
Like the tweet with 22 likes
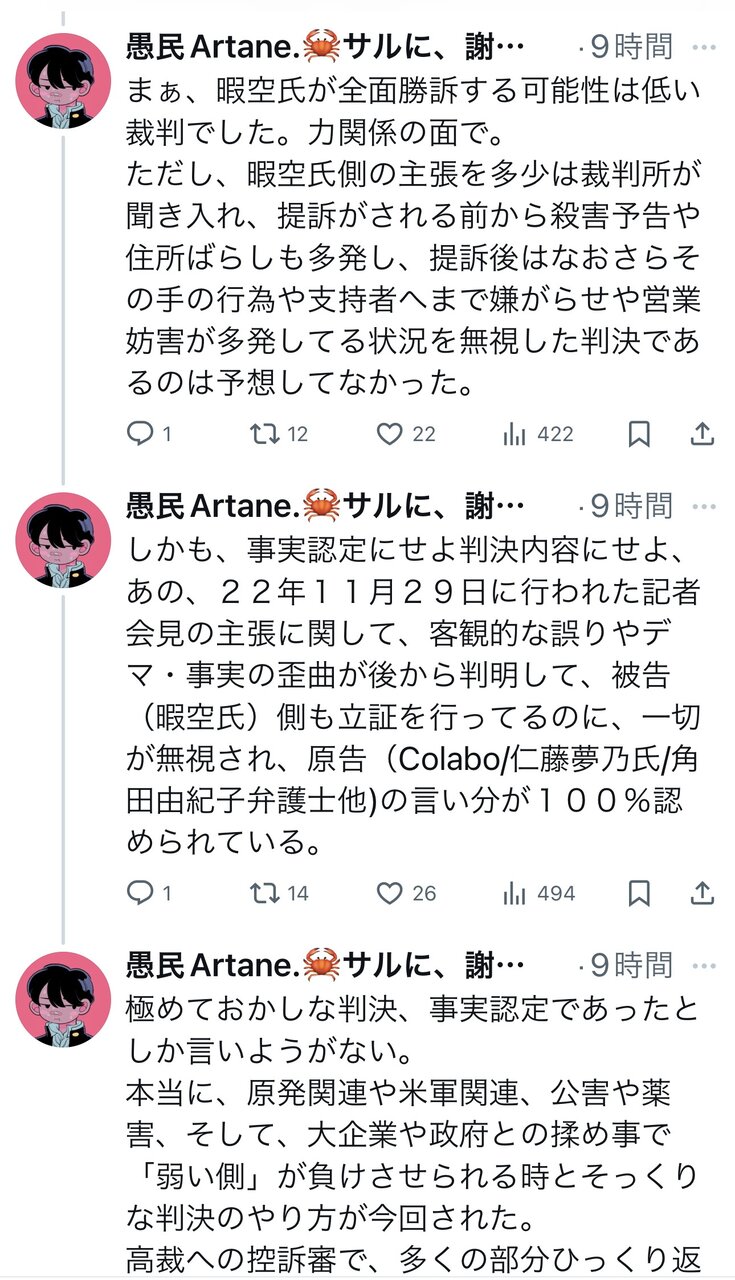[x=406, y=434]
